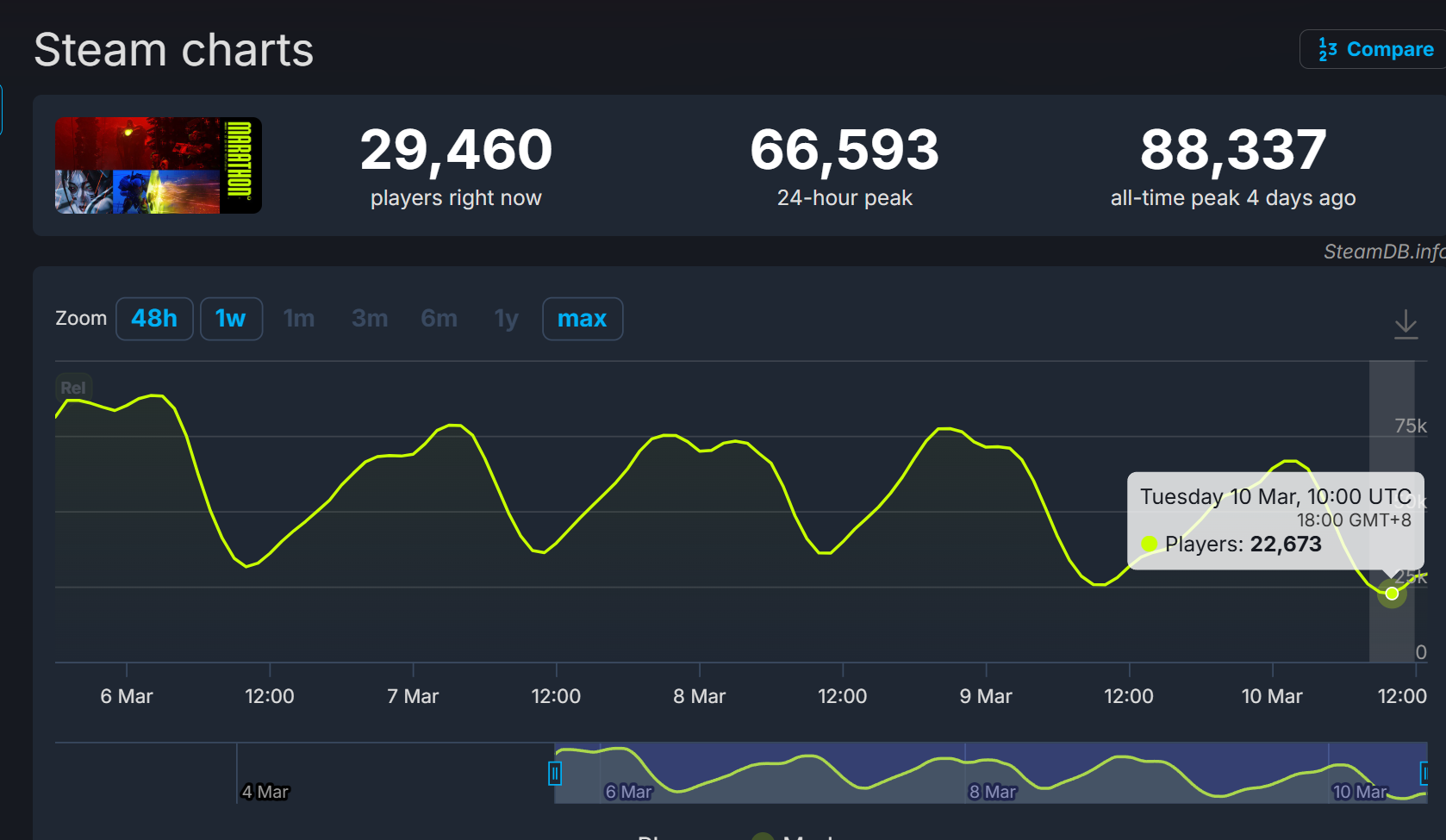Open the chart download menu icon
The width and height of the screenshot is (1446, 840).
tap(1405, 324)
